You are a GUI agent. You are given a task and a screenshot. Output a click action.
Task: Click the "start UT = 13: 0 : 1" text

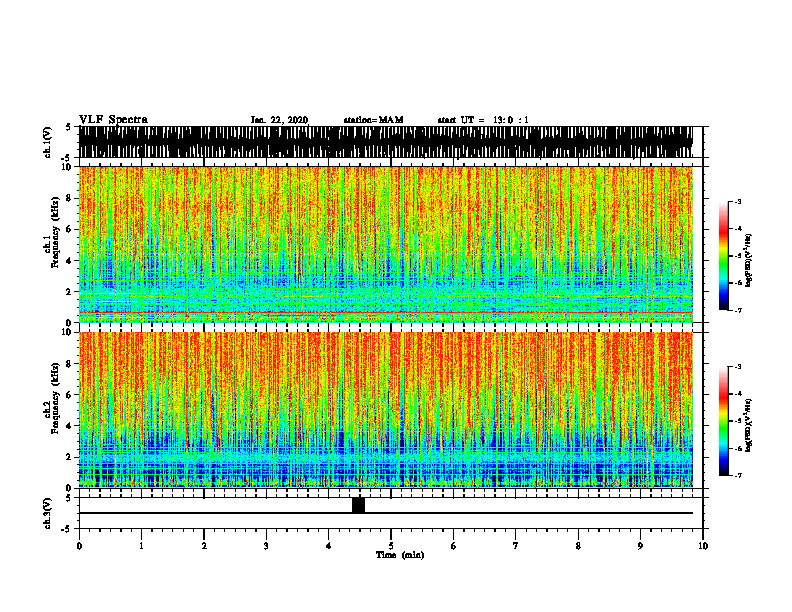pyautogui.click(x=483, y=120)
